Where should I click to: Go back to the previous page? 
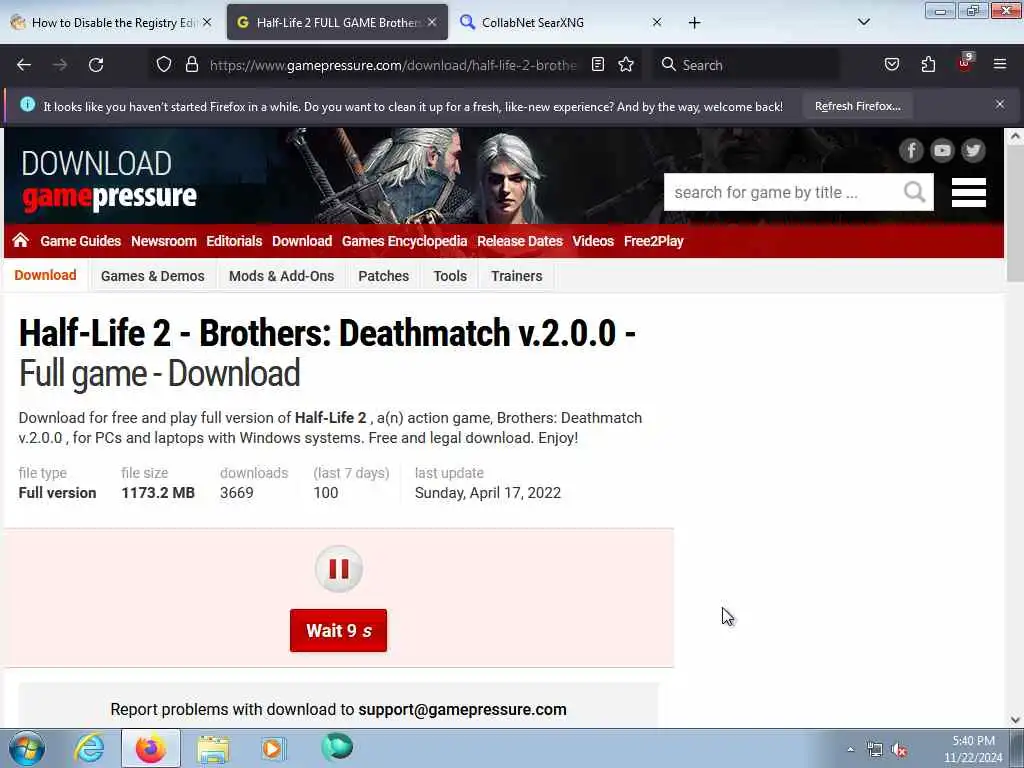[x=24, y=65]
